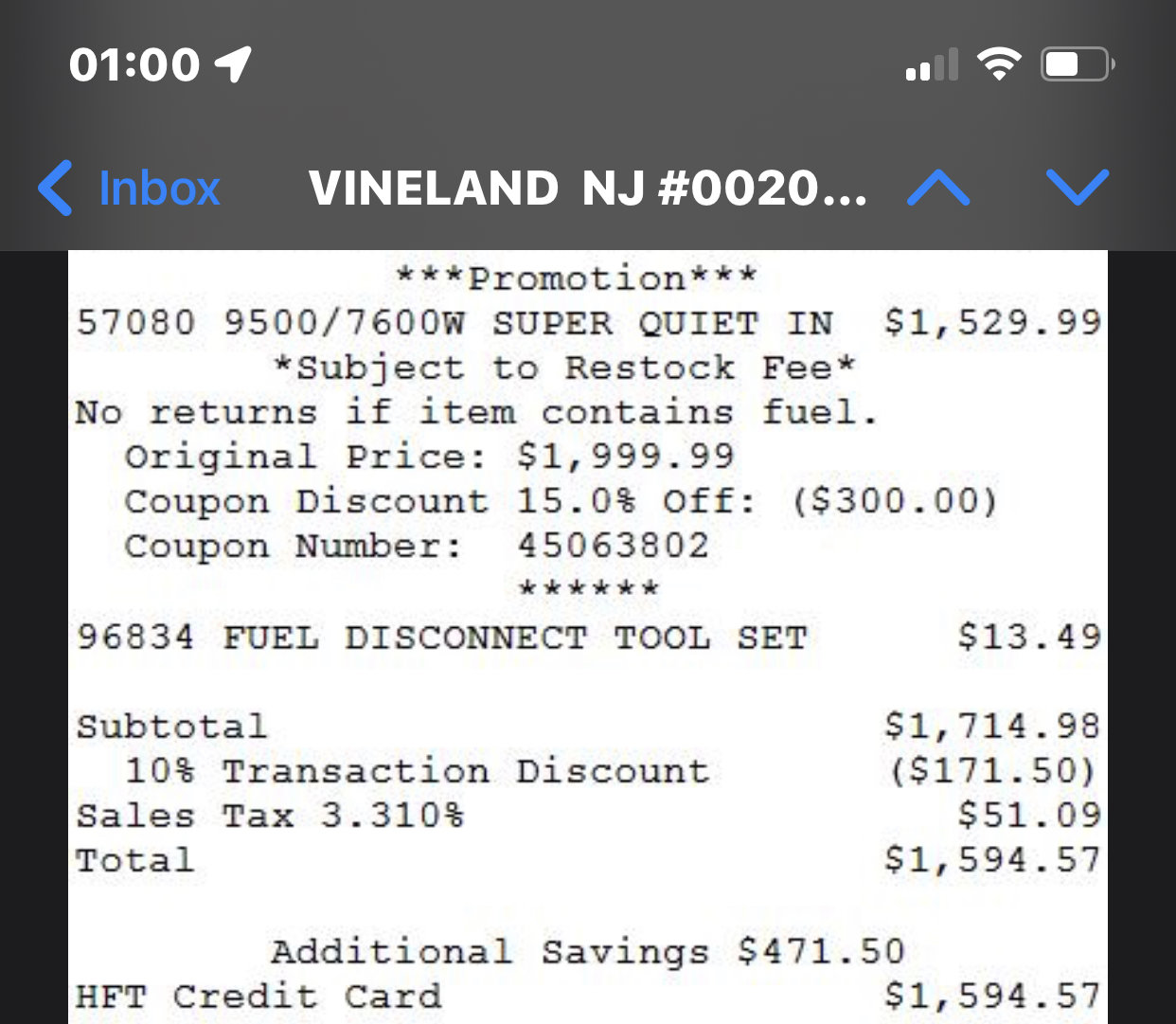Viewport: 1176px width, 1024px height.
Task: Tap the Total $1,594.57 amount
Action: [992, 860]
